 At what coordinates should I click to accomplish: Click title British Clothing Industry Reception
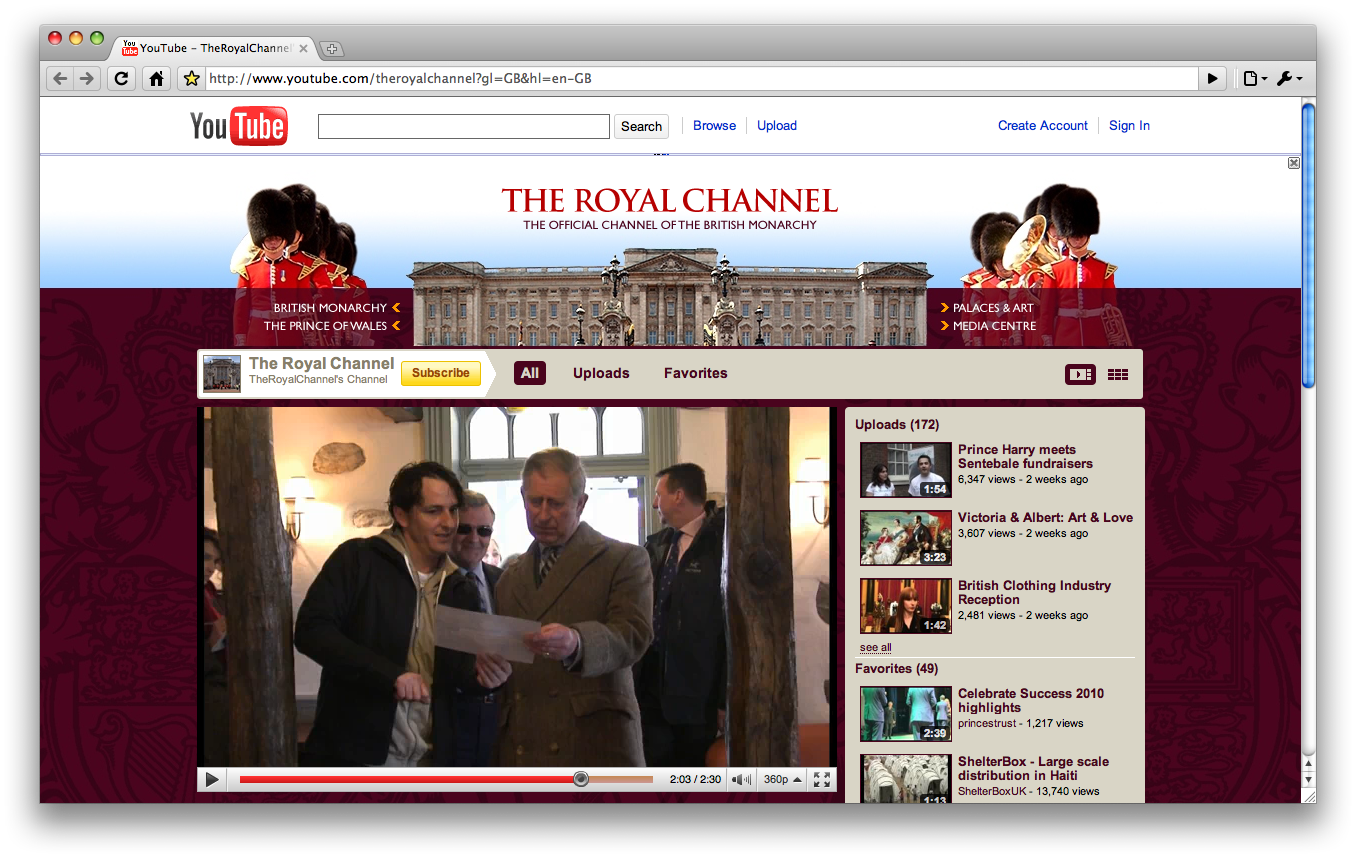[x=1034, y=593]
